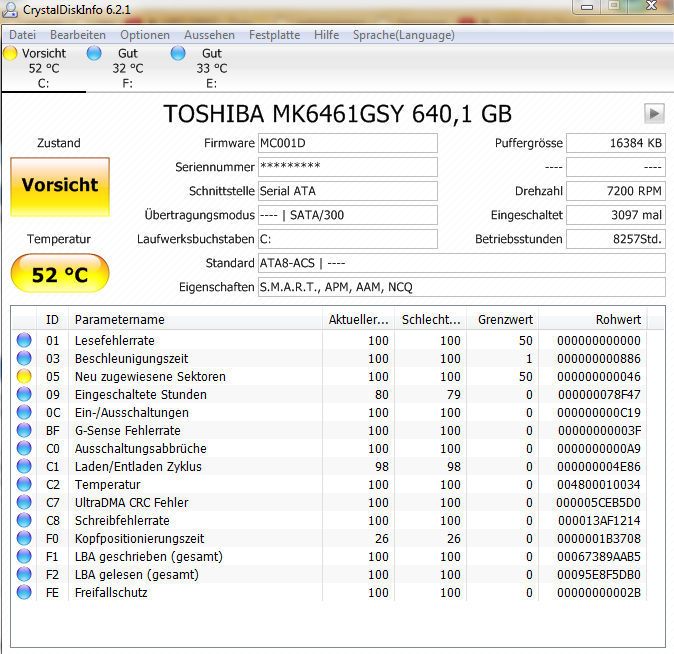
Task: Click raw value 004800010034
Action: coord(599,485)
